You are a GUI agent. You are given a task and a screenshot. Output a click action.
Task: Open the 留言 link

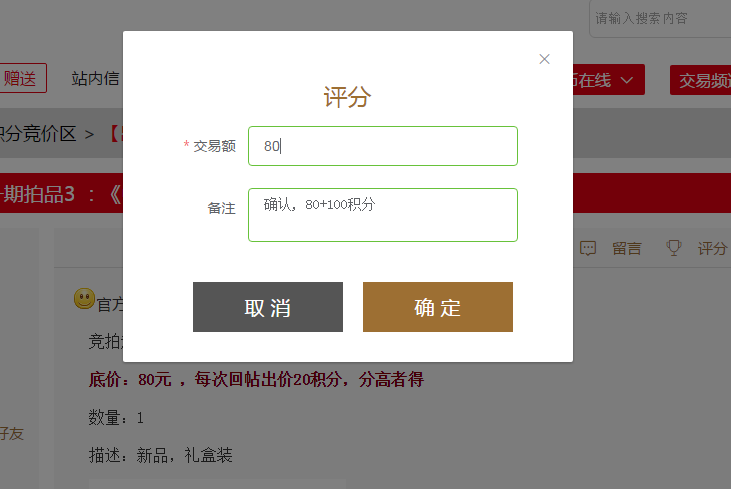tap(627, 248)
